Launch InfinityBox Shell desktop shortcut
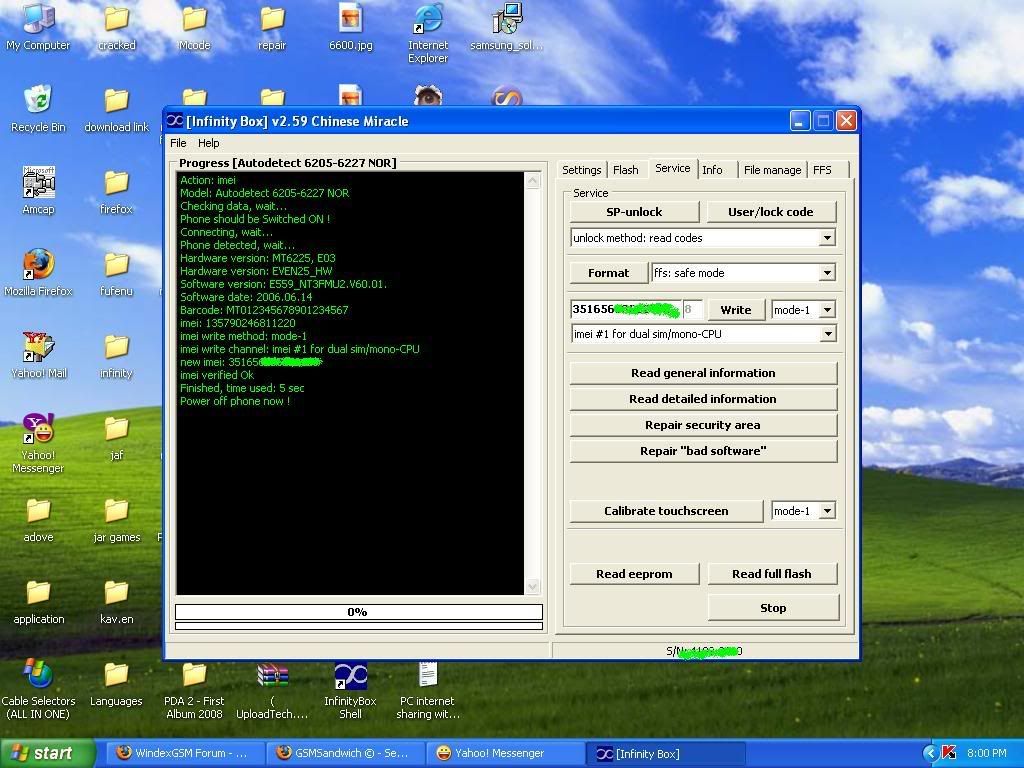This screenshot has width=1024, height=768. pyautogui.click(x=351, y=689)
